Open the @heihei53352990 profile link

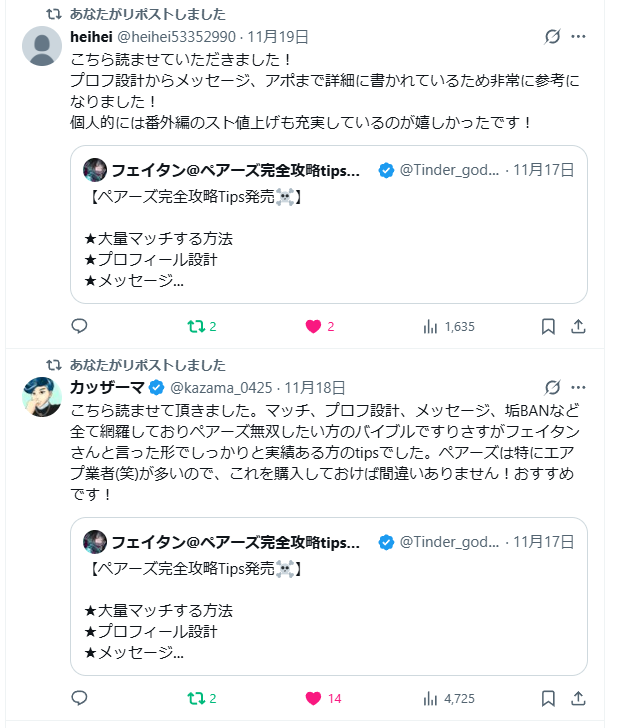tap(178, 37)
